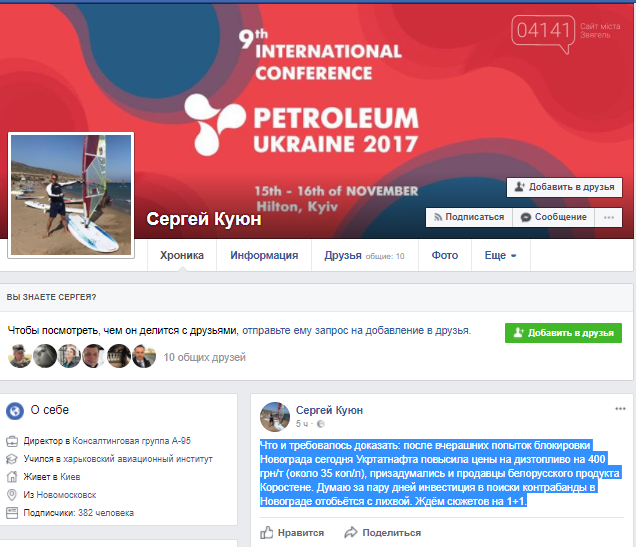Image resolution: width=636 pixels, height=547 pixels.
Task: Click the graduation cap education icon
Action: tap(12, 459)
